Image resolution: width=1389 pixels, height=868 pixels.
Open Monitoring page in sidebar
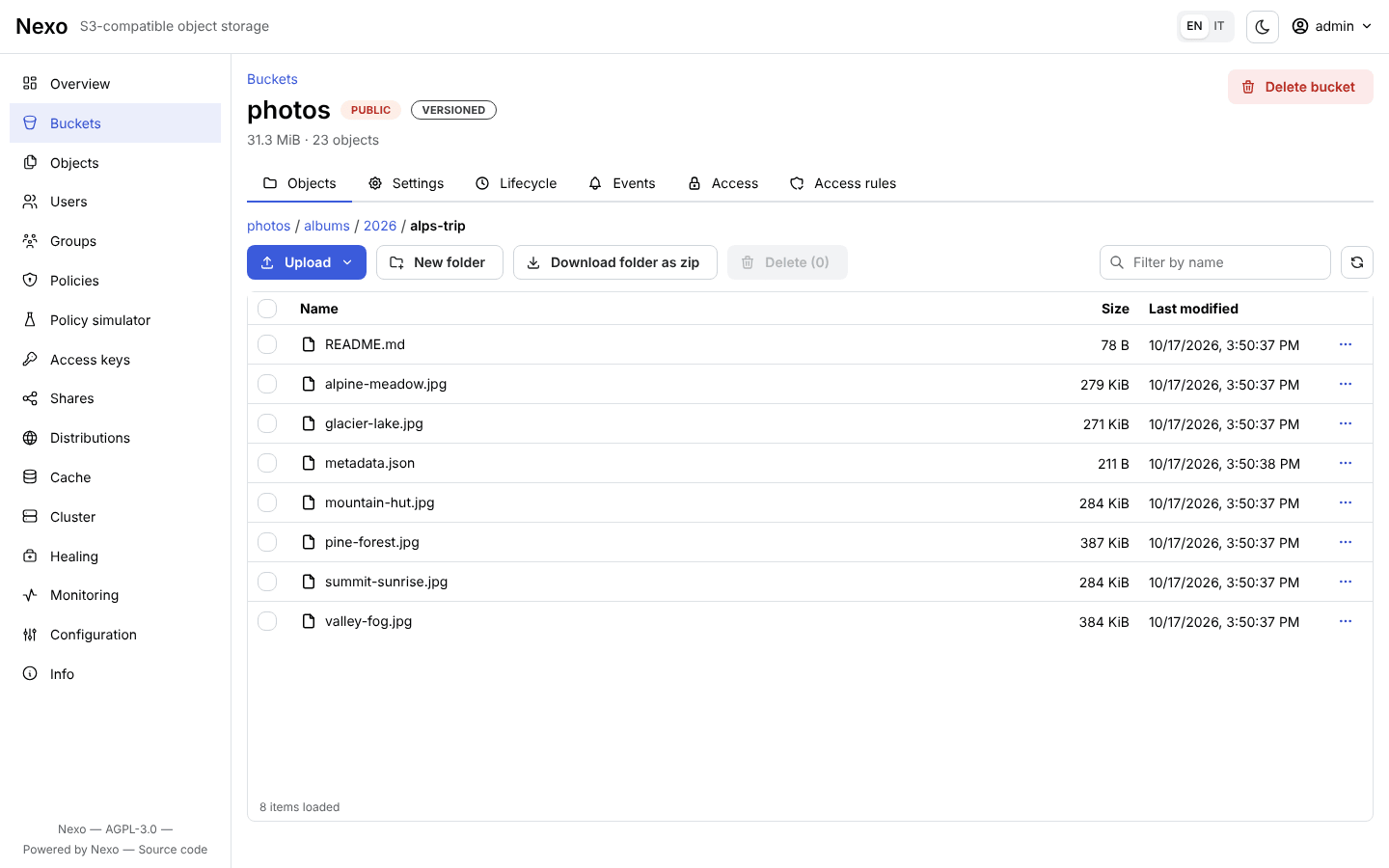[115, 595]
